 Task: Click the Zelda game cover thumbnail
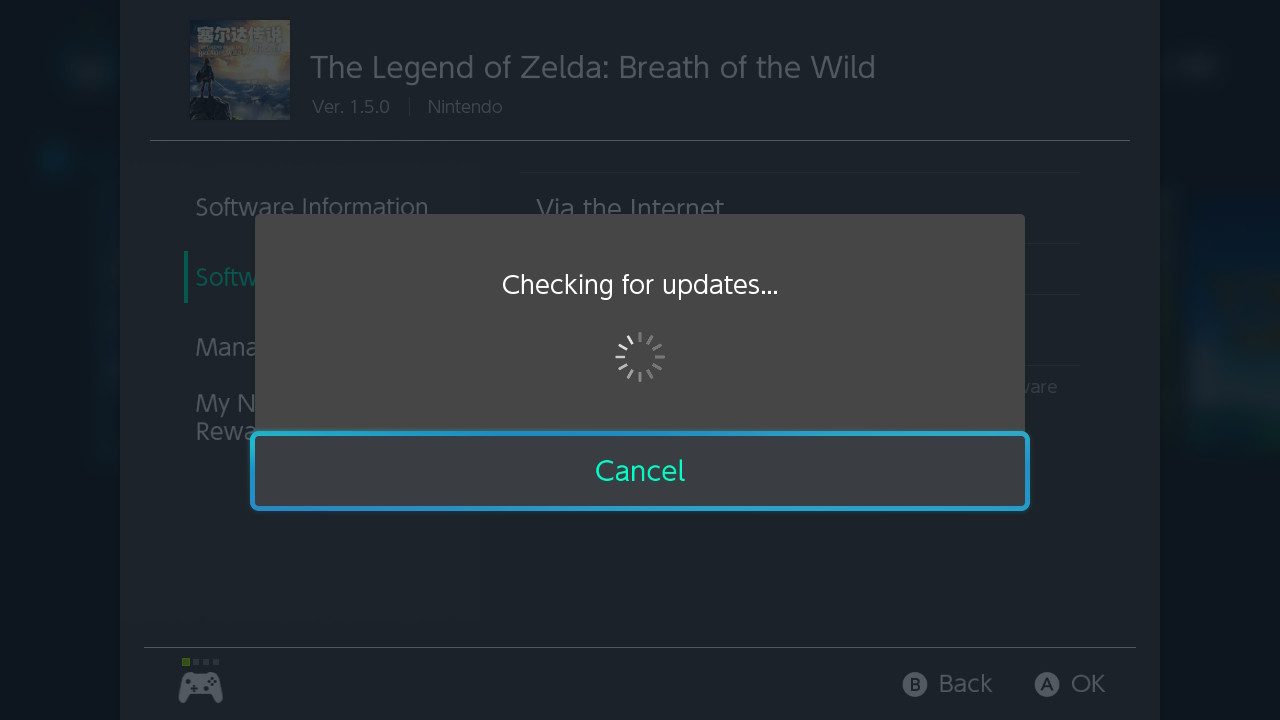click(240, 70)
